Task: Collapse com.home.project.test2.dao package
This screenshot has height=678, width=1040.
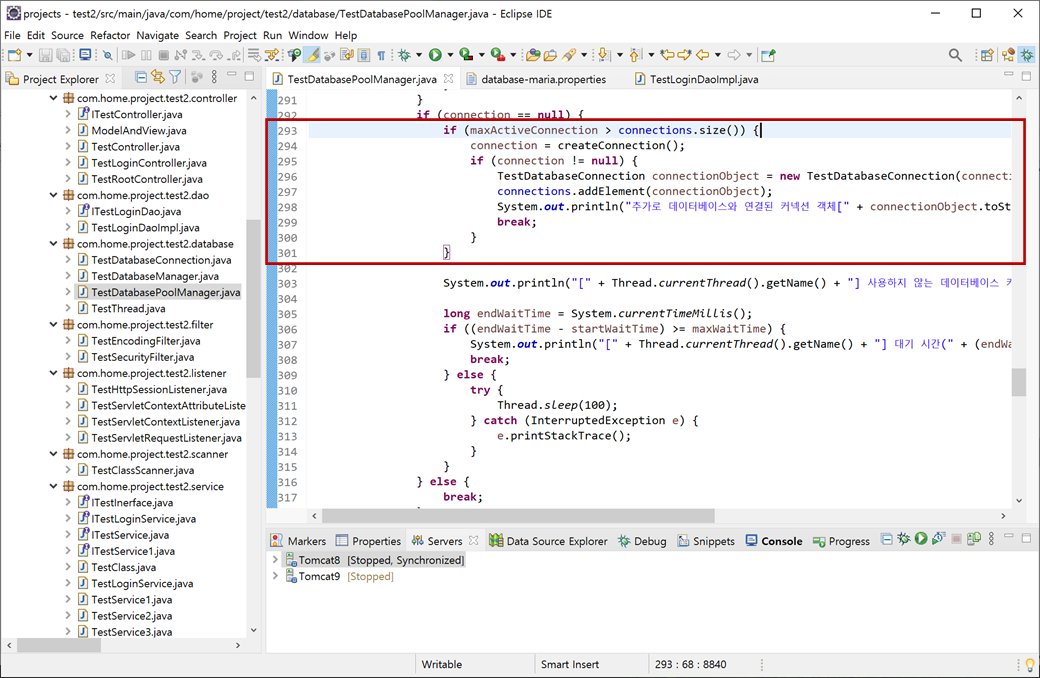Action: 53,195
